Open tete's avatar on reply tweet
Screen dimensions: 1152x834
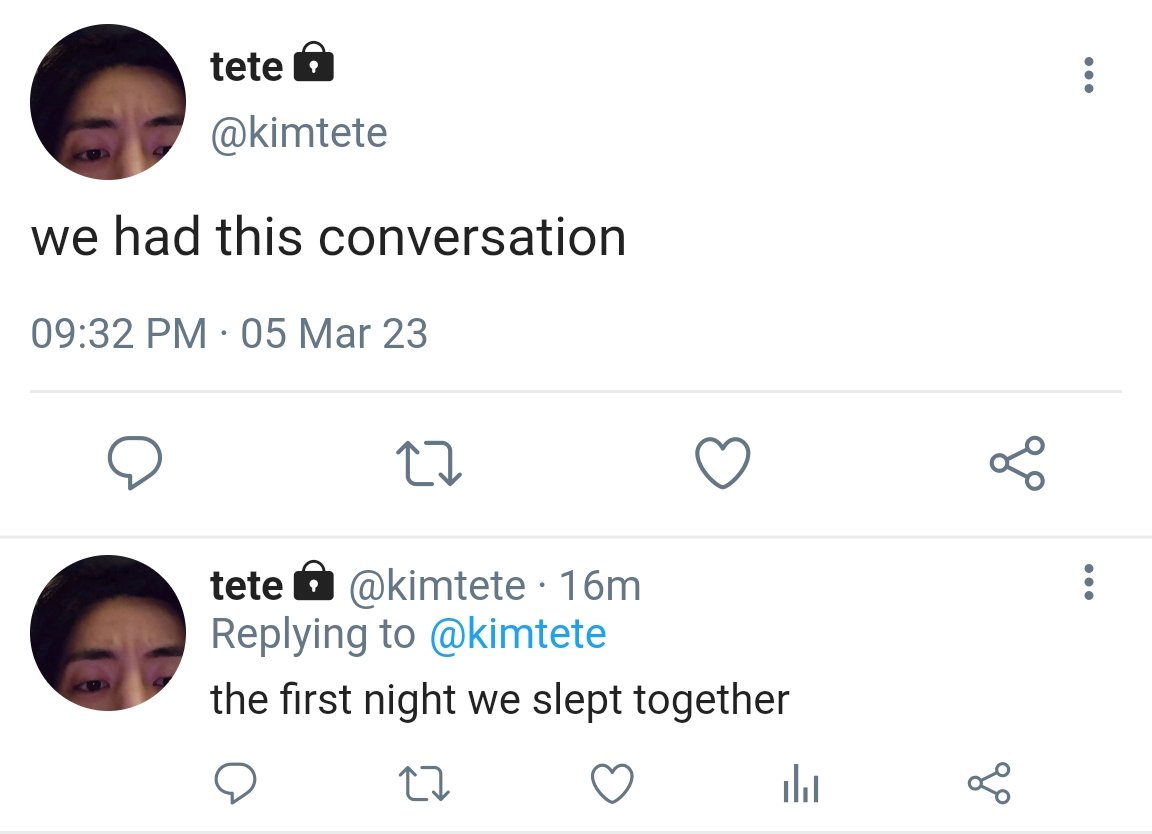click(x=108, y=633)
